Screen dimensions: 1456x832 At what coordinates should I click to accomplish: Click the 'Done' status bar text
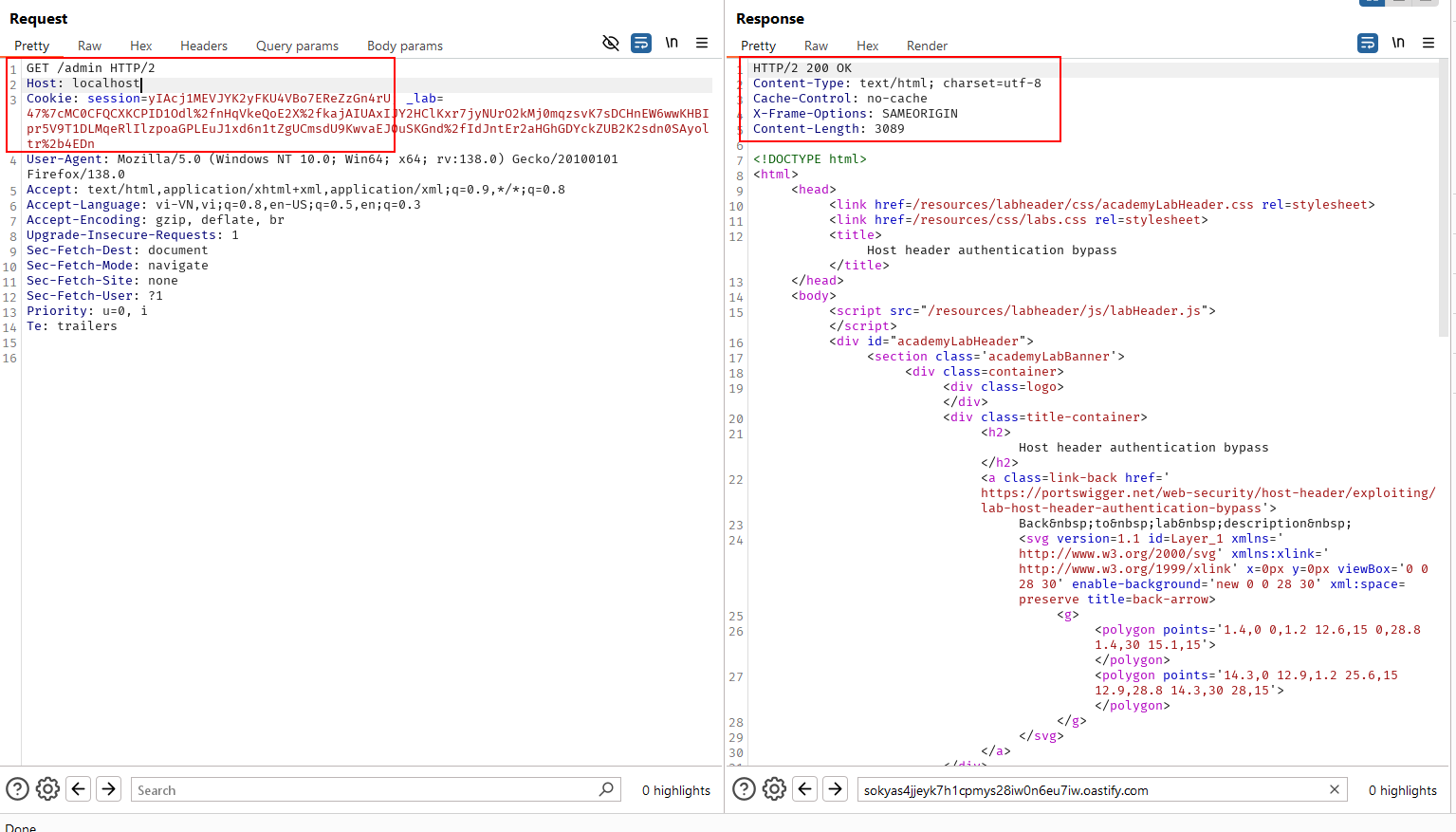click(21, 827)
